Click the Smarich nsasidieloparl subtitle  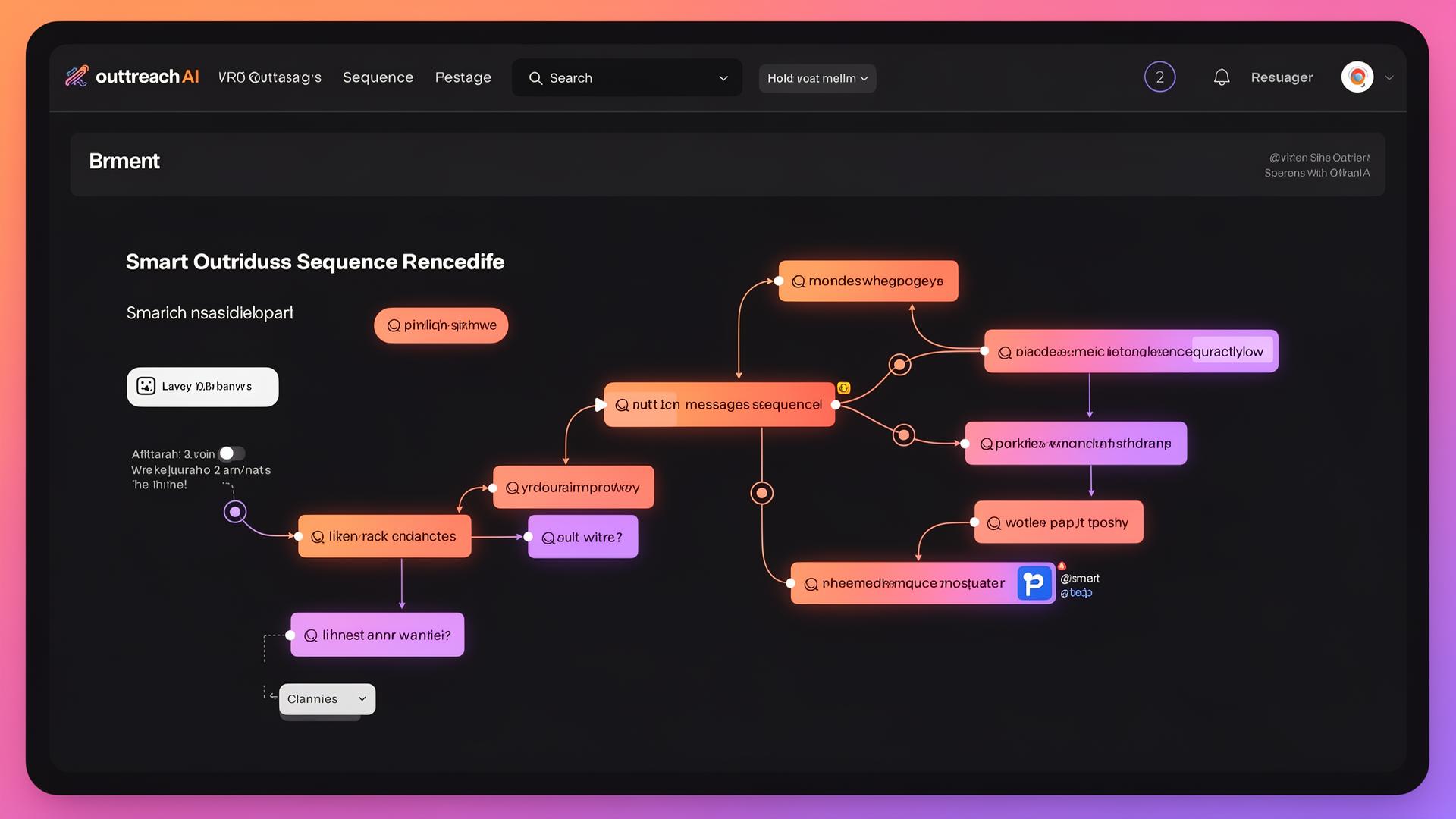(209, 312)
